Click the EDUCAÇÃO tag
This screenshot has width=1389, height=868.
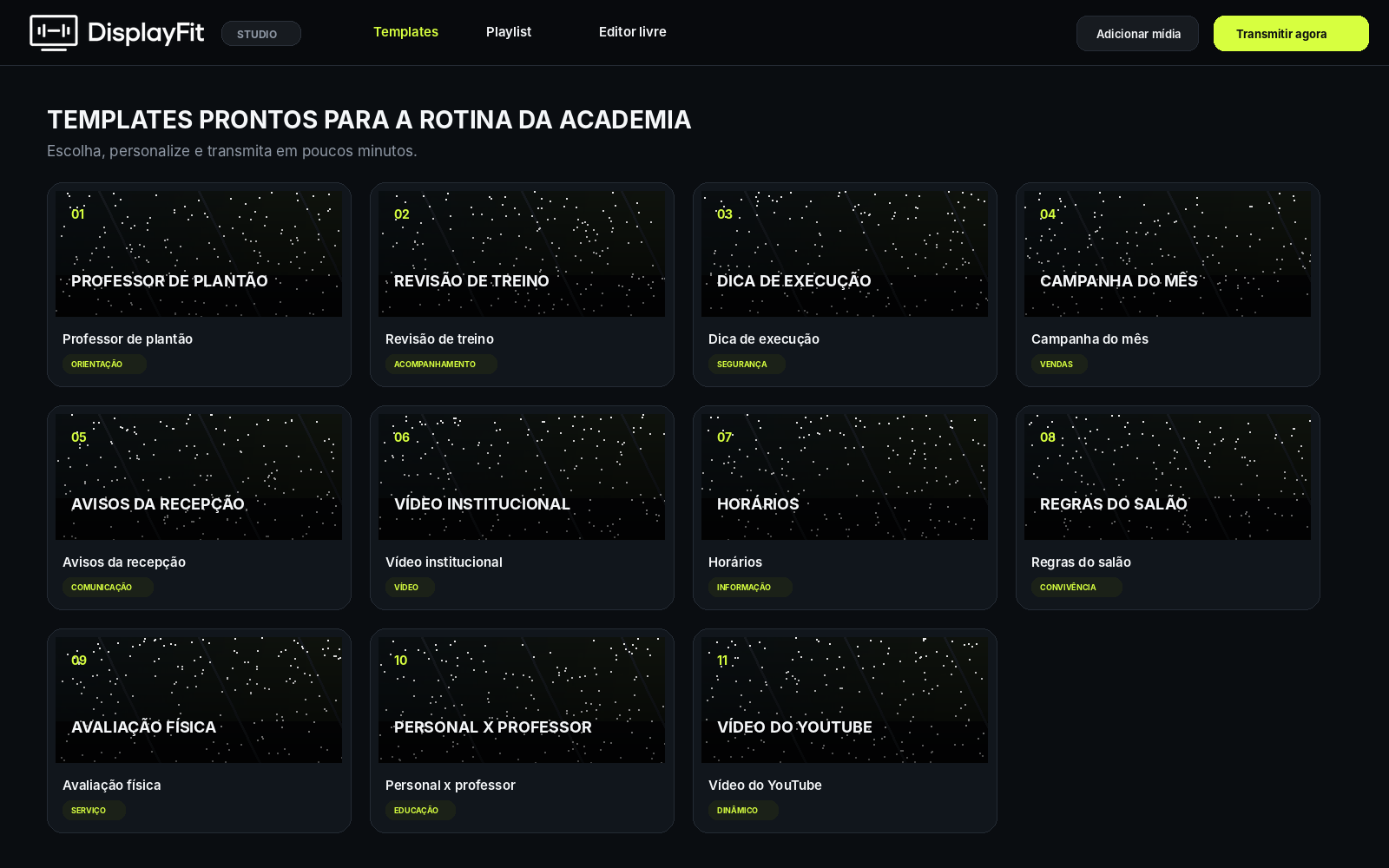[x=420, y=811]
